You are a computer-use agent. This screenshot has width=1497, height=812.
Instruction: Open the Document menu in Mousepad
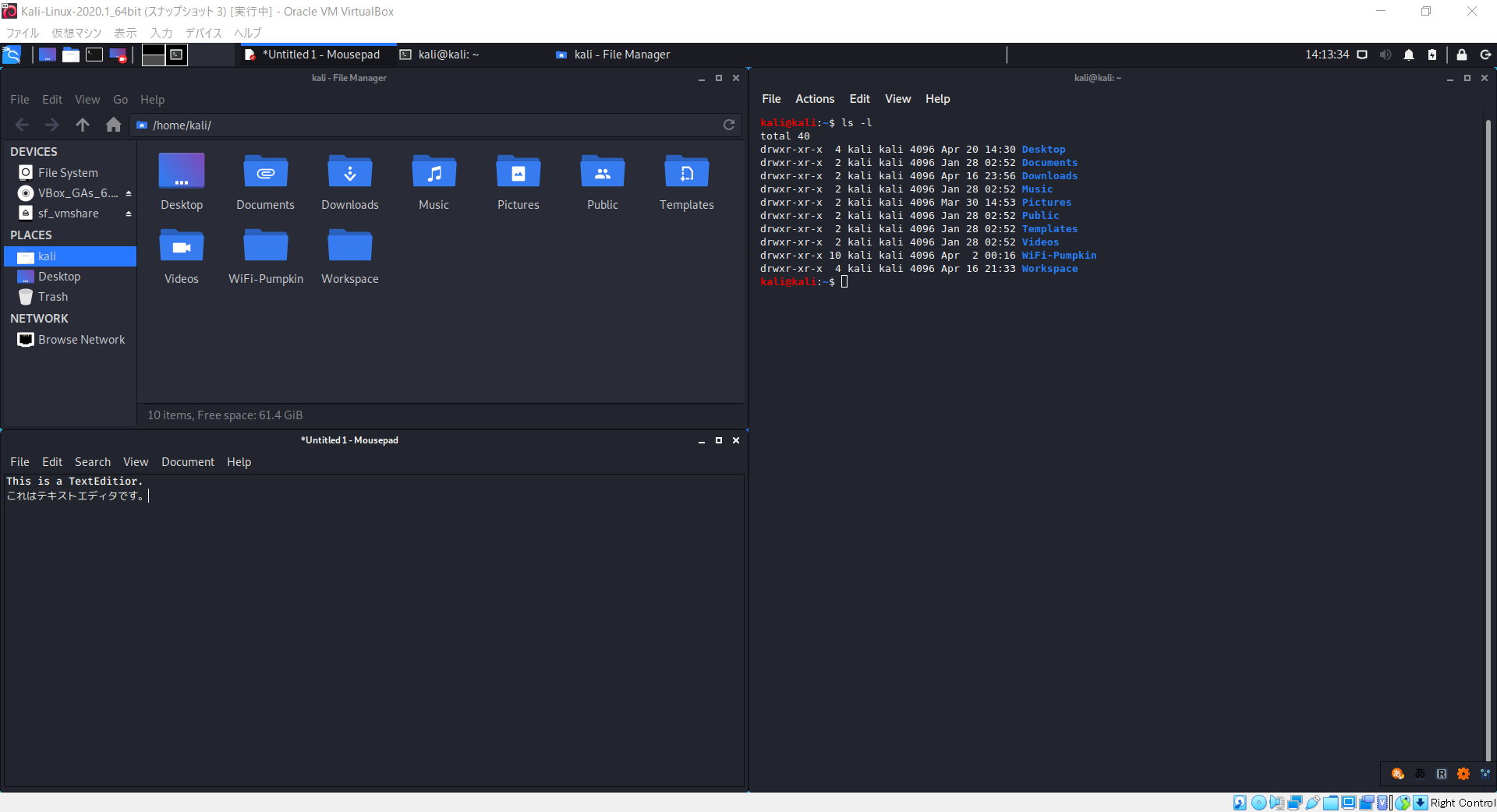point(188,462)
